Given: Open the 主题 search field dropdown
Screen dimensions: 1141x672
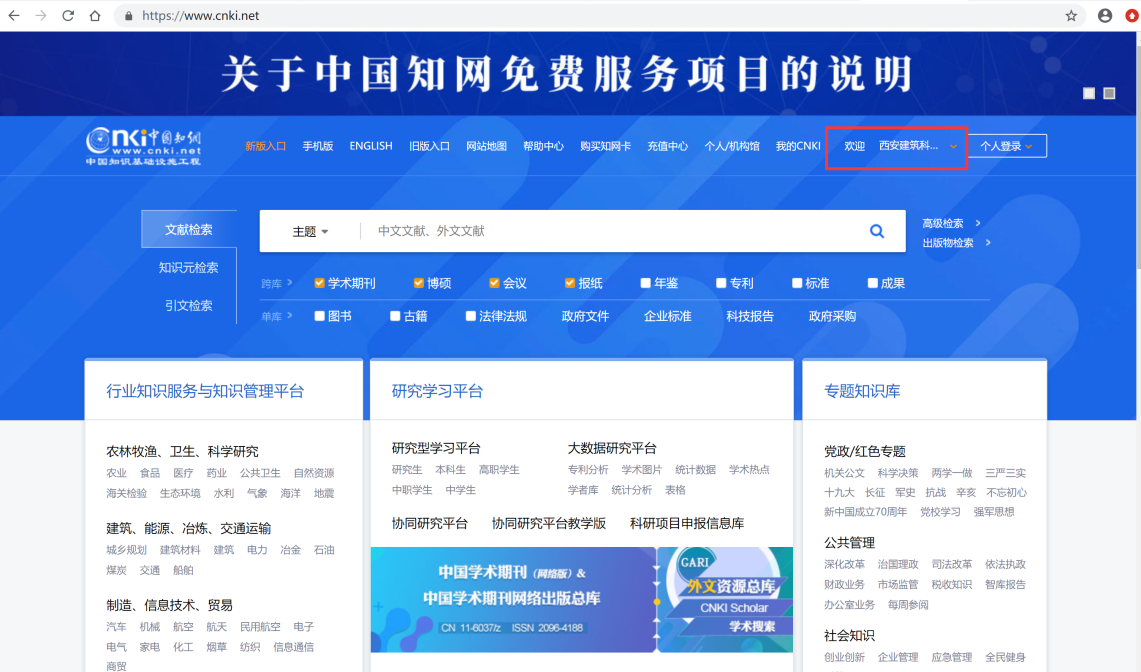Looking at the screenshot, I should pyautogui.click(x=310, y=231).
